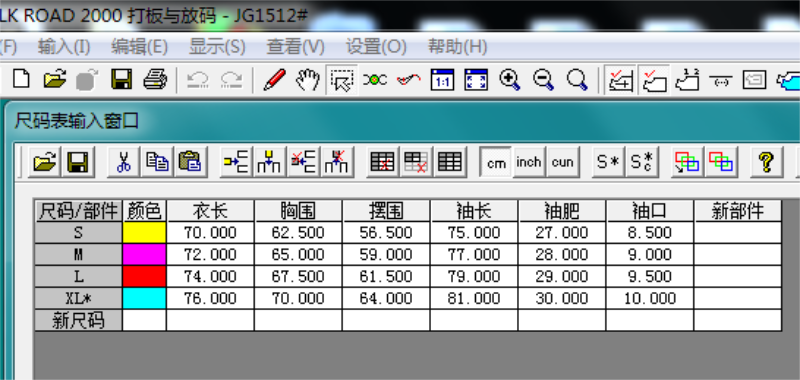
Task: Open the 设置(O) menu
Action: coord(376,47)
